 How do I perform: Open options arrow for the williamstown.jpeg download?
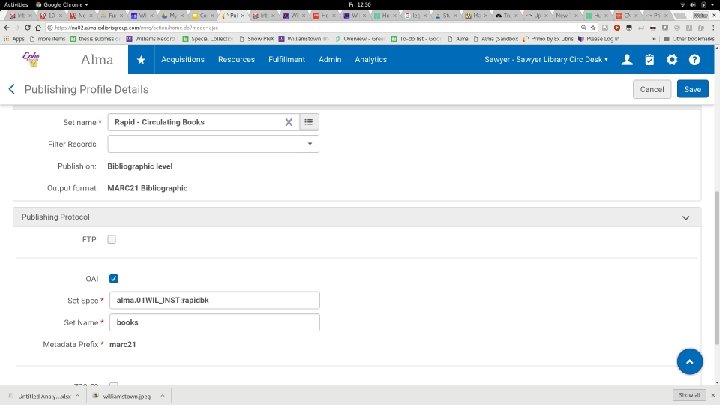pos(163,396)
